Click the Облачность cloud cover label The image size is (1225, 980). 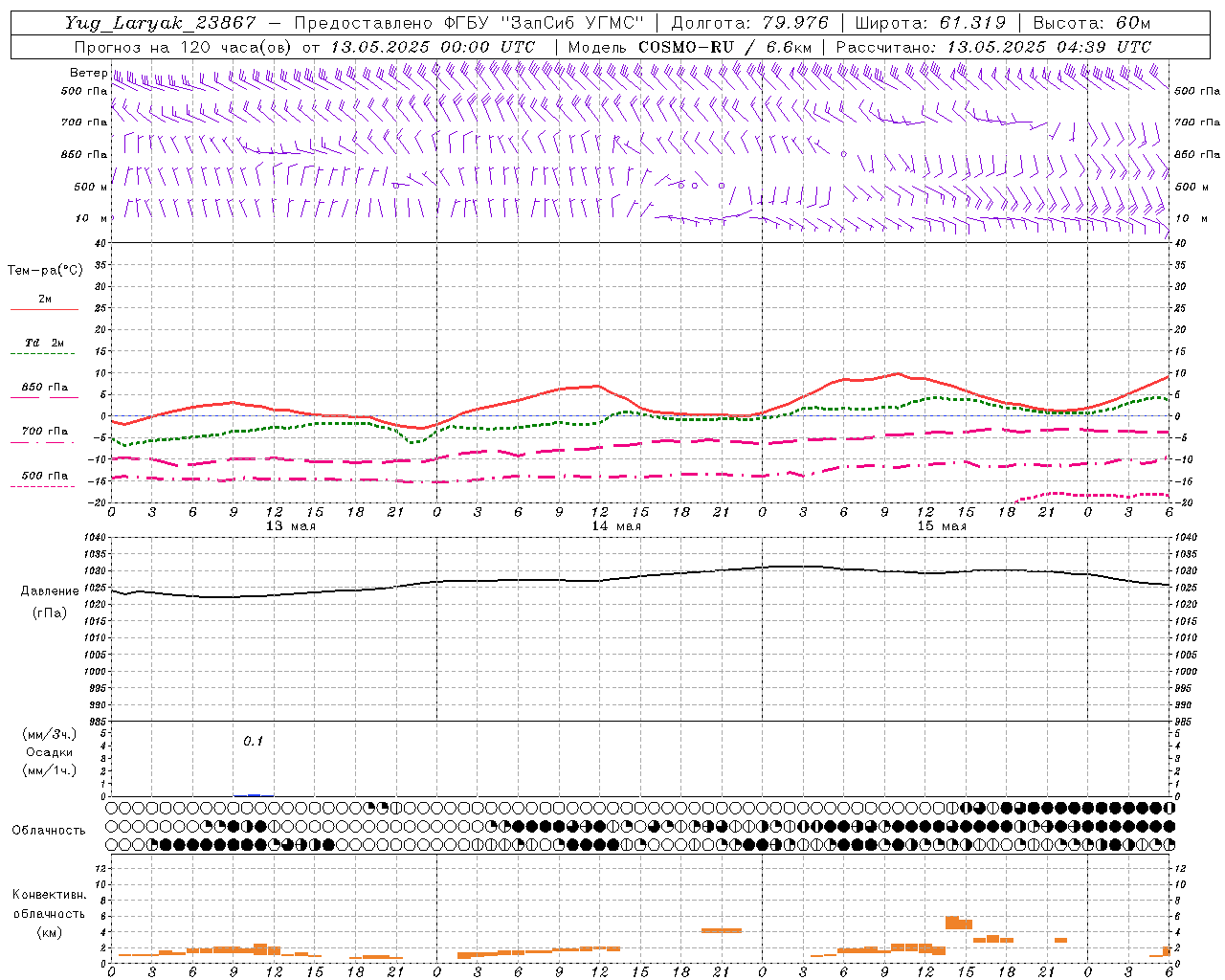[49, 830]
